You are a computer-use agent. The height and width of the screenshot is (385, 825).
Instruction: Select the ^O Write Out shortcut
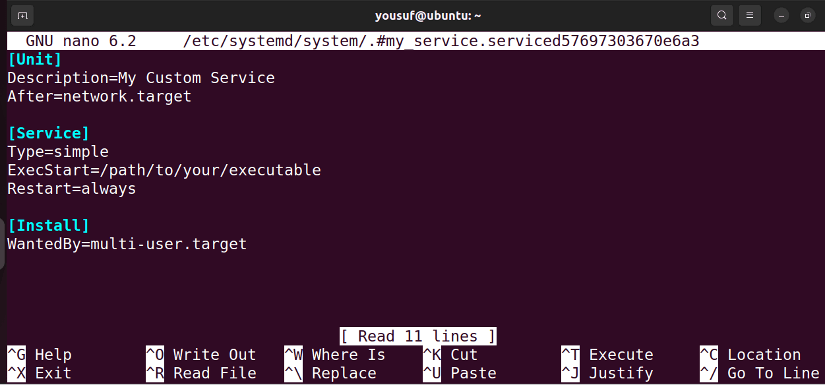coord(201,355)
